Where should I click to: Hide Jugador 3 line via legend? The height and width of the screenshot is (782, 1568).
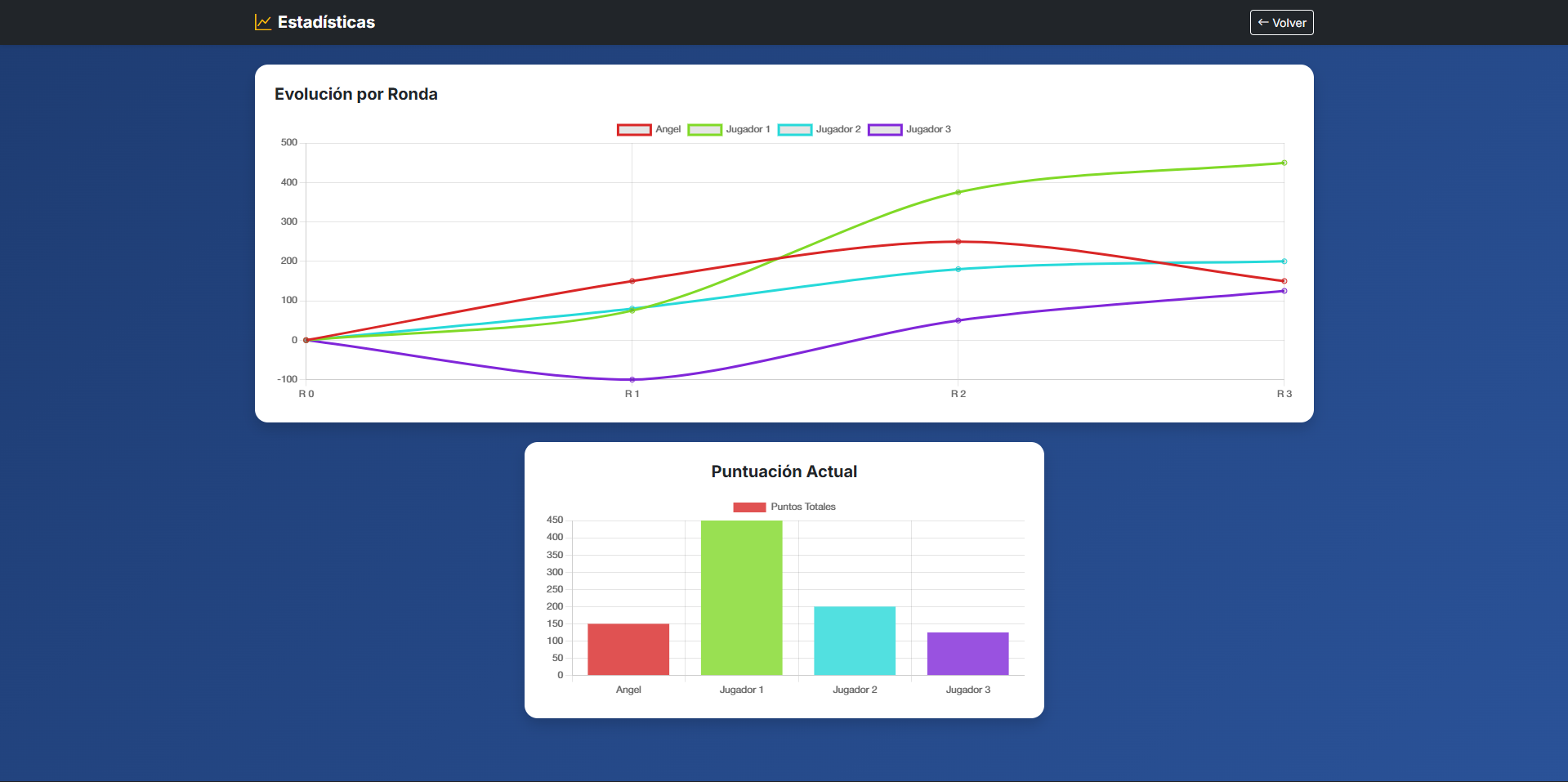point(909,129)
